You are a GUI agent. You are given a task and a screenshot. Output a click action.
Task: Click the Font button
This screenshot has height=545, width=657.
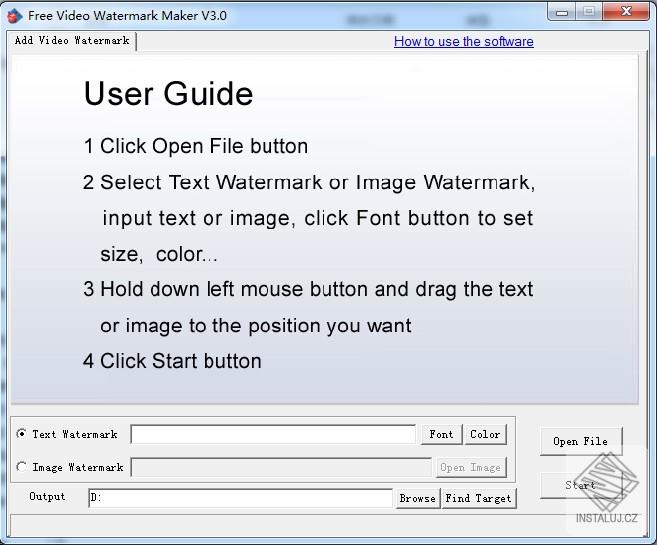point(441,434)
